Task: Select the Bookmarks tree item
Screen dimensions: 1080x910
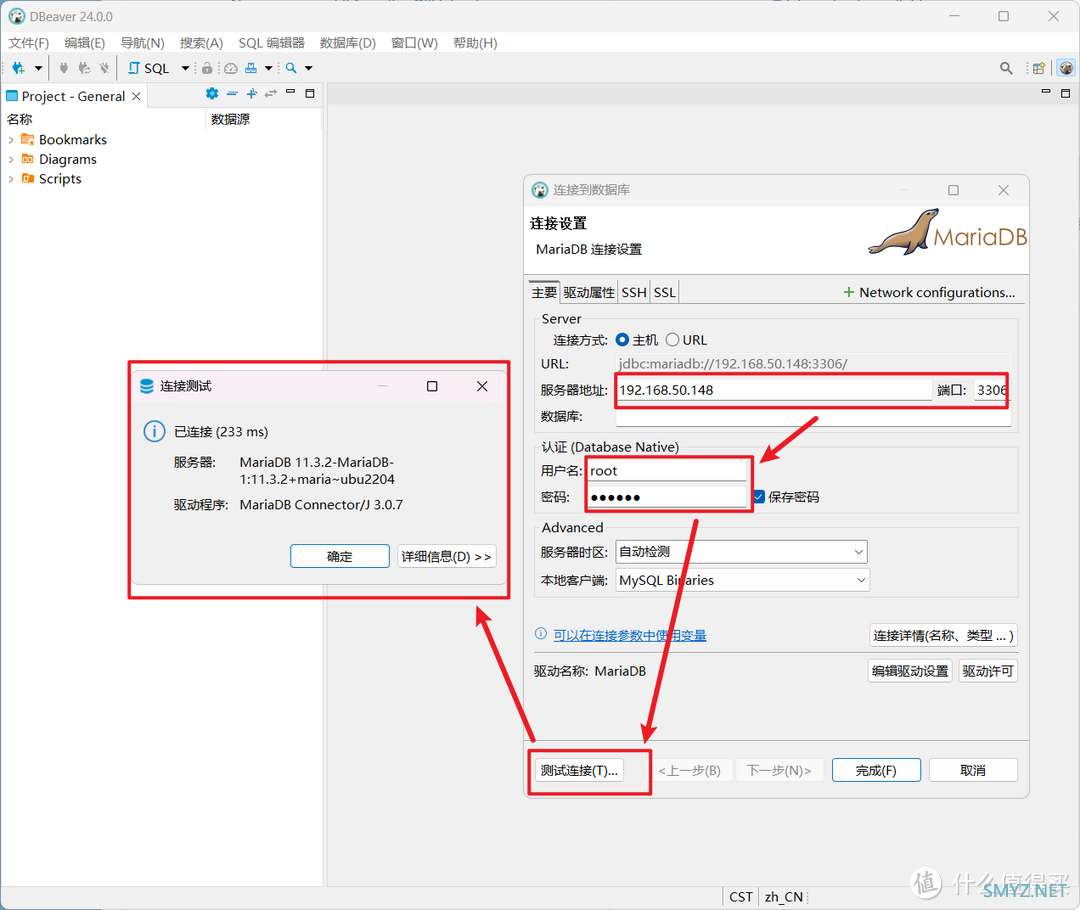Action: point(64,140)
